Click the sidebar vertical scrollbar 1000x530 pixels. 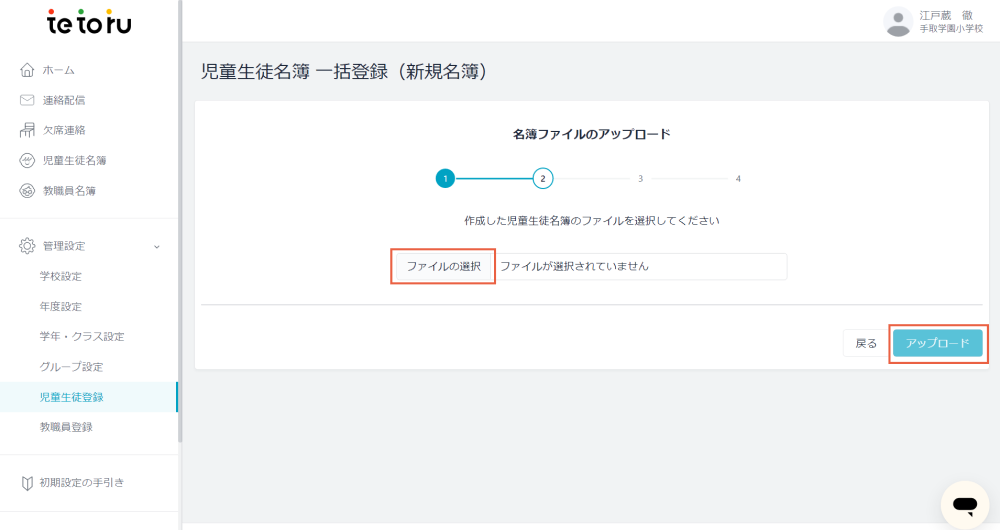pos(180,220)
